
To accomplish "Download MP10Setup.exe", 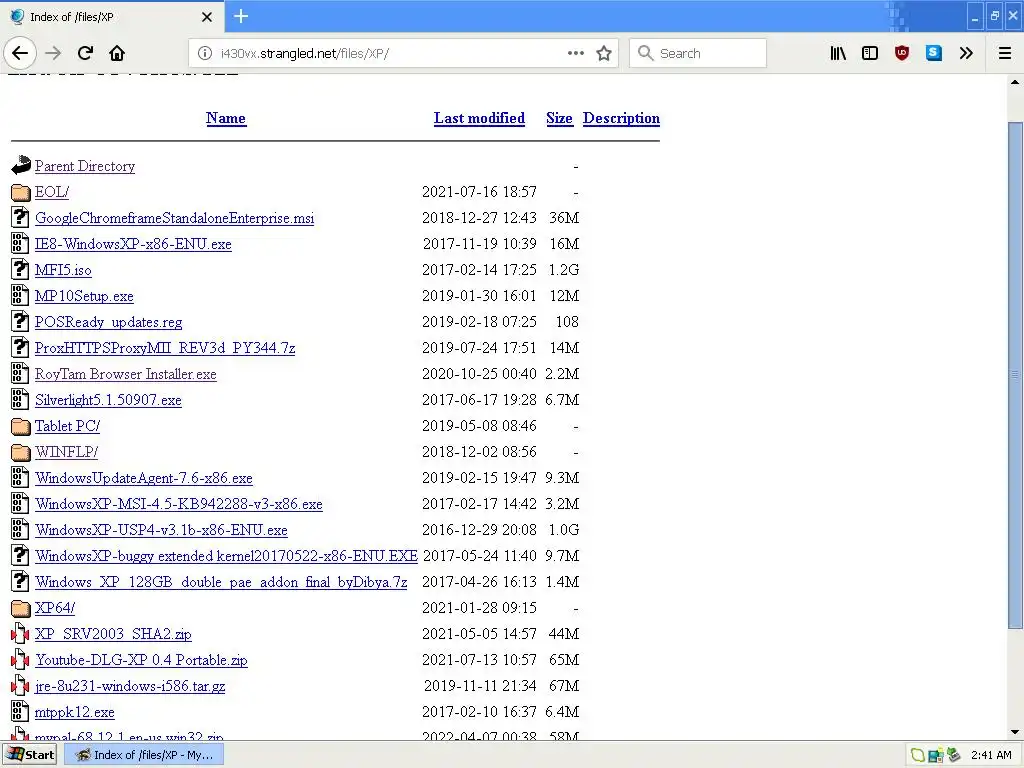I will point(84,296).
